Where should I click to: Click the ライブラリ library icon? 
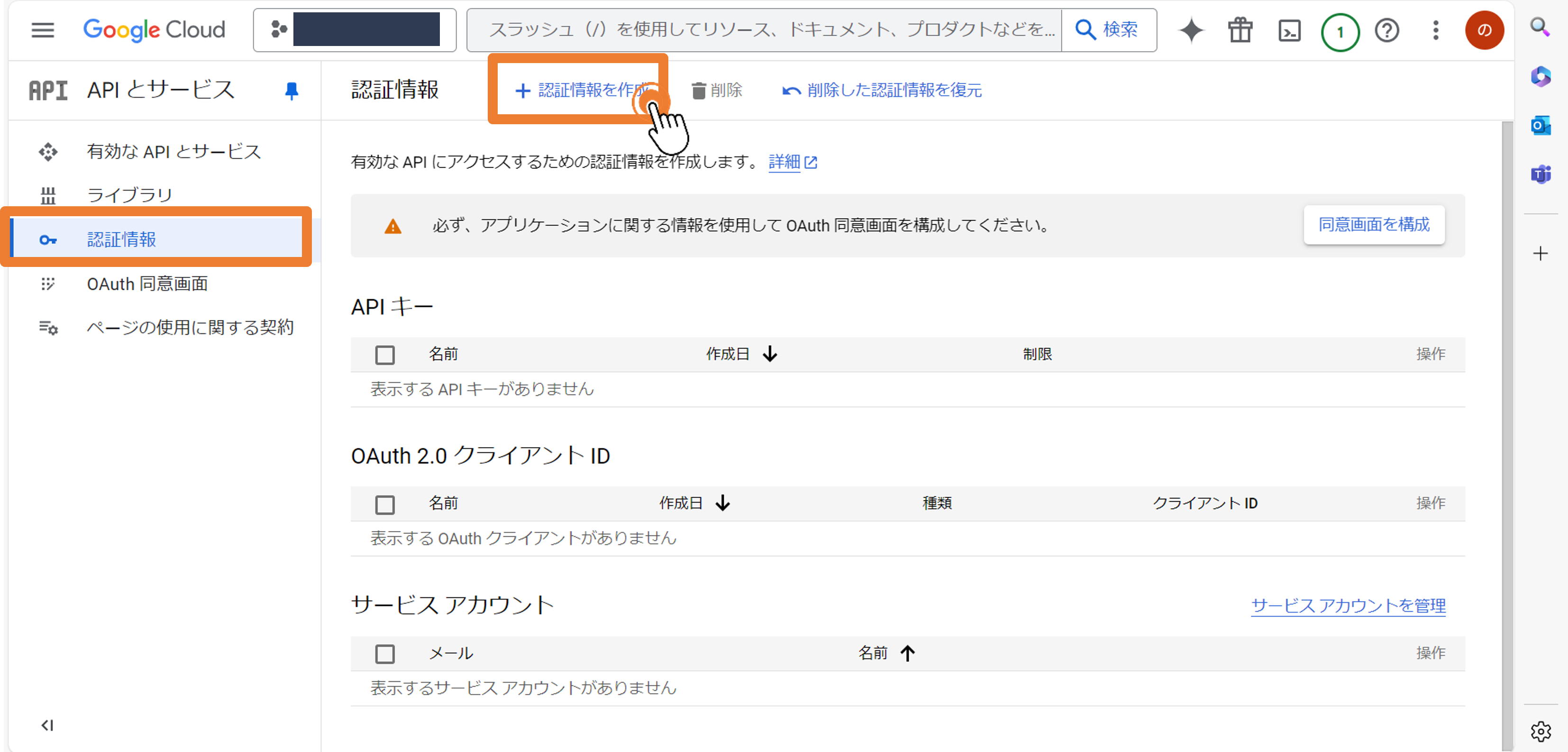coord(48,195)
